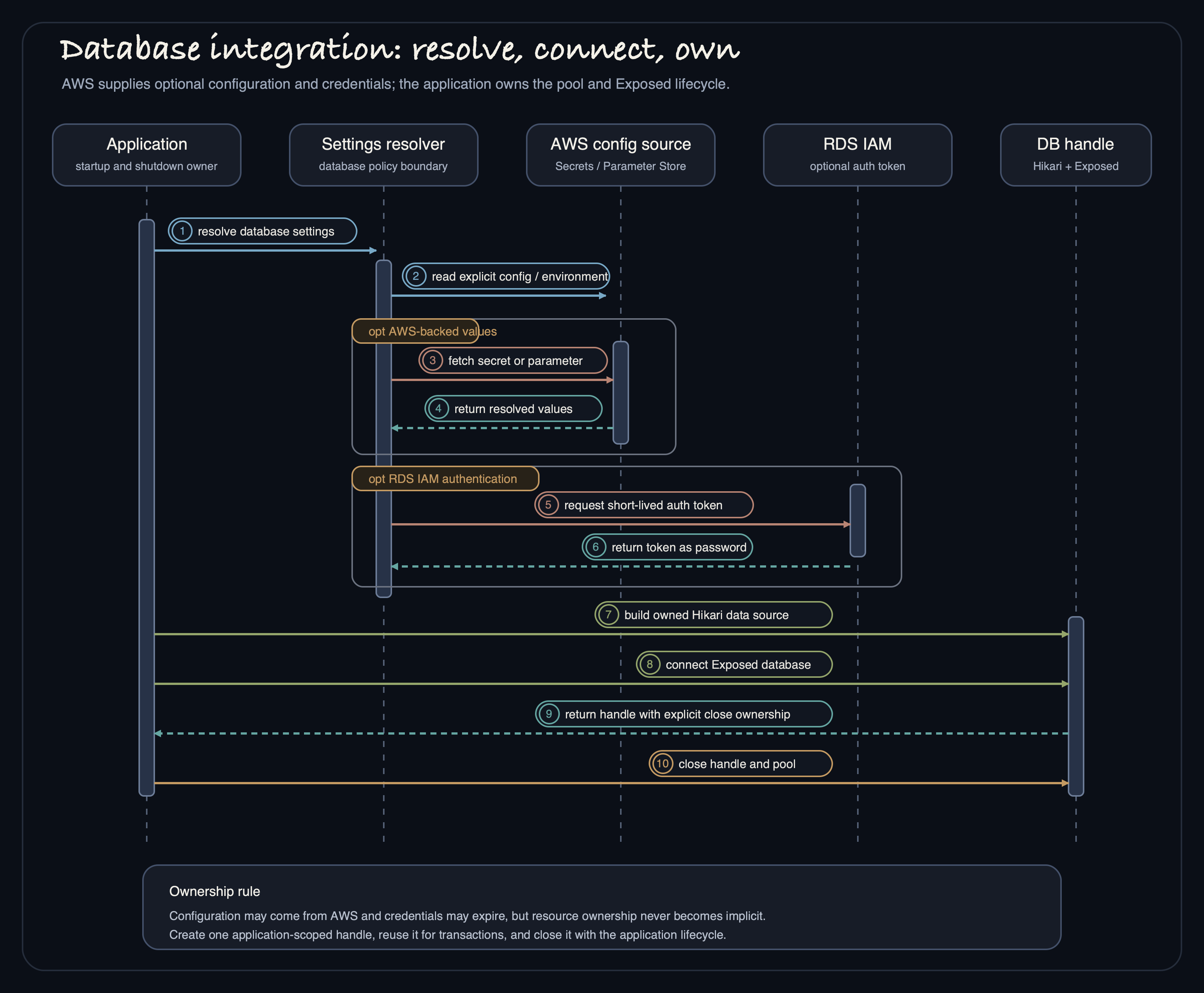Click the DB handle activation bar

(x=1076, y=706)
